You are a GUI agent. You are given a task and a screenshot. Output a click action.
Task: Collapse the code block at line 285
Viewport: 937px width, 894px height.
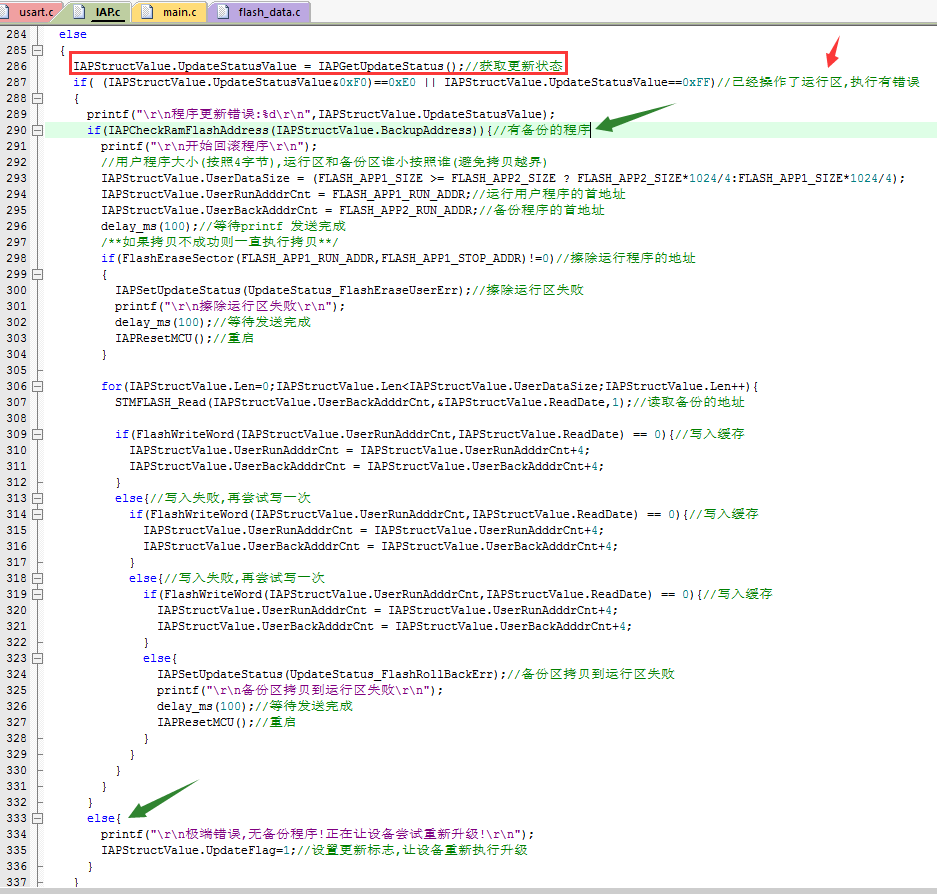[x=38, y=50]
